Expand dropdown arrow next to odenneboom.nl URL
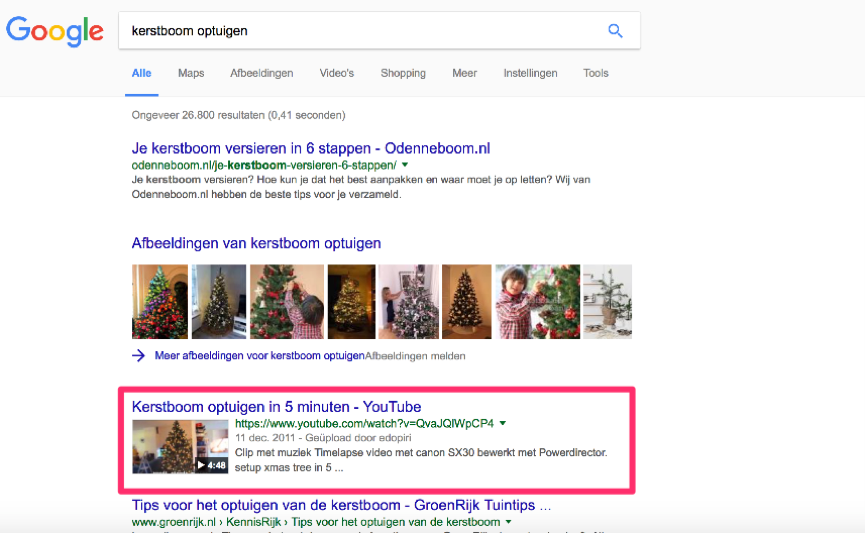The image size is (865, 533). [x=405, y=165]
